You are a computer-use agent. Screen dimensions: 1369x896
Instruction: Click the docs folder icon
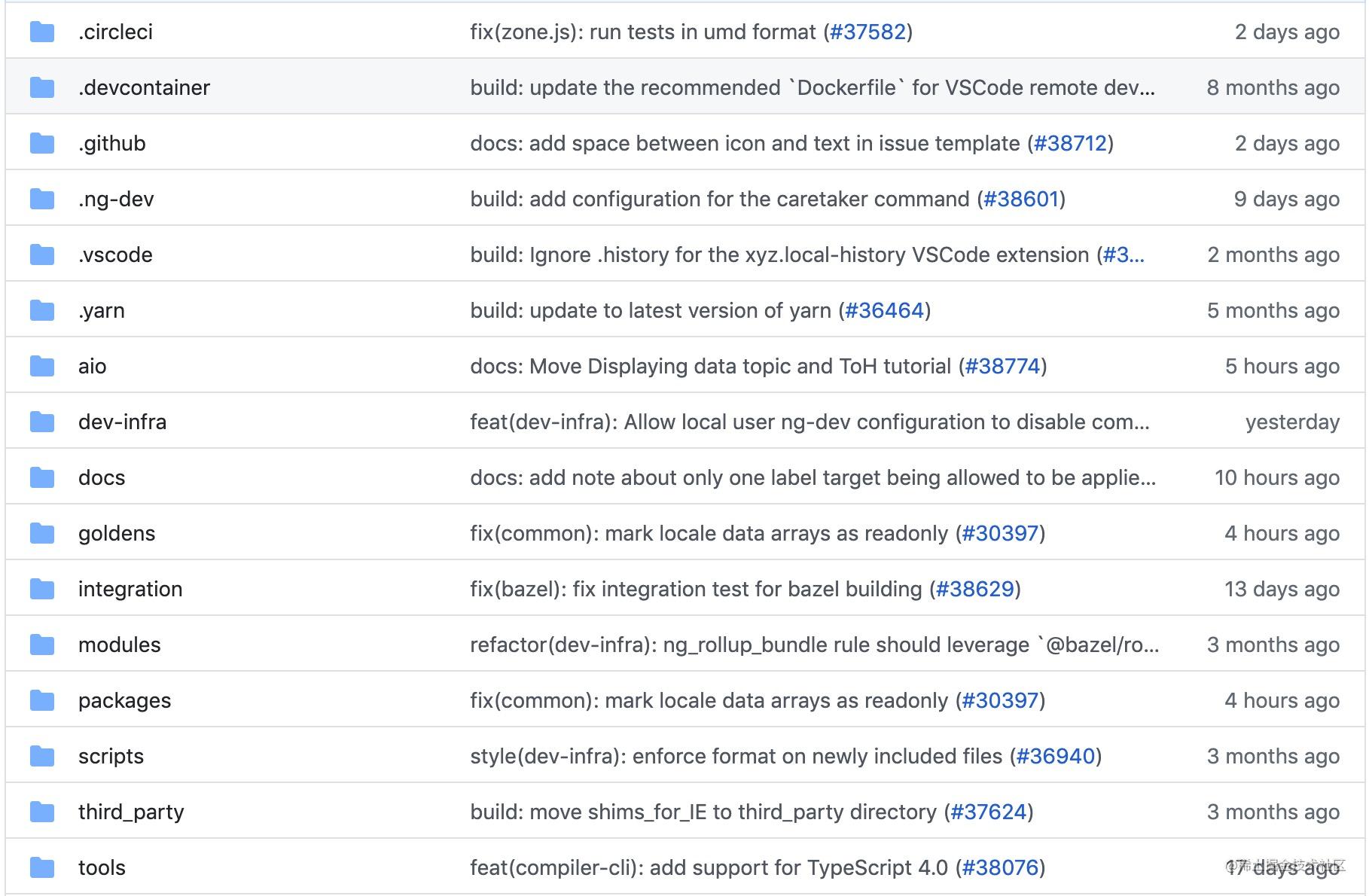coord(42,477)
